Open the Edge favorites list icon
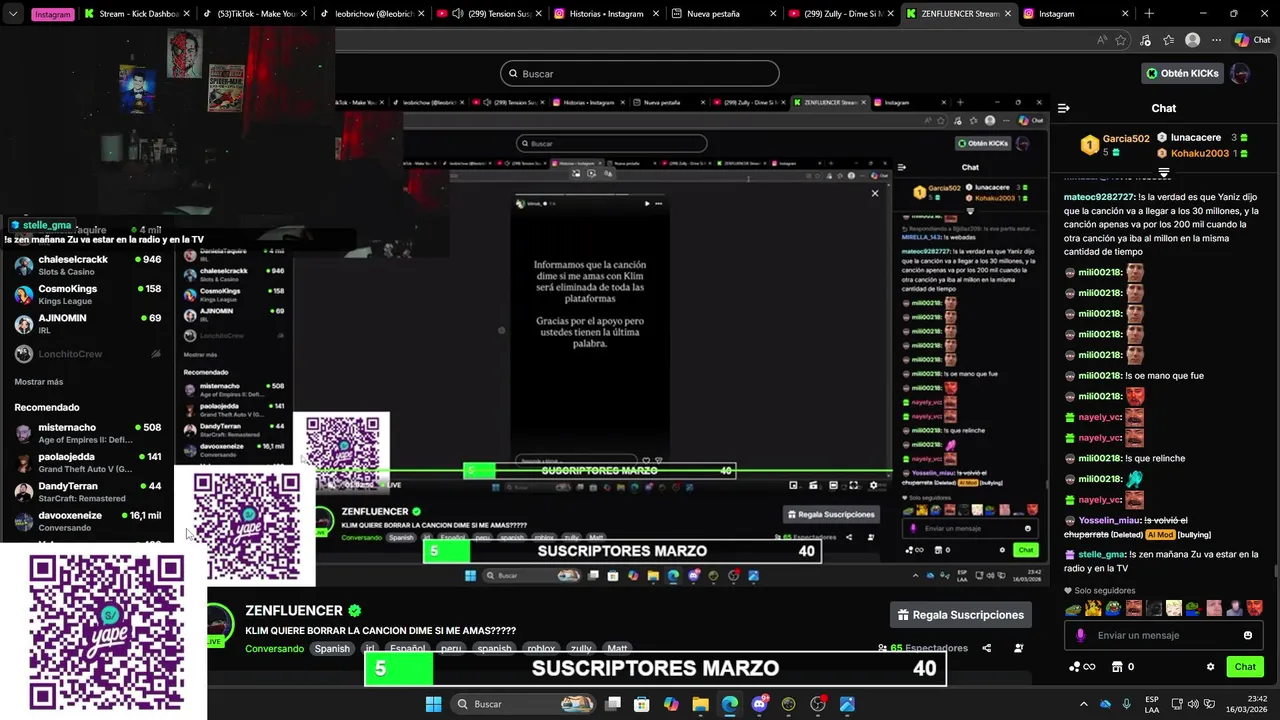The width and height of the screenshot is (1280, 720). [1168, 40]
